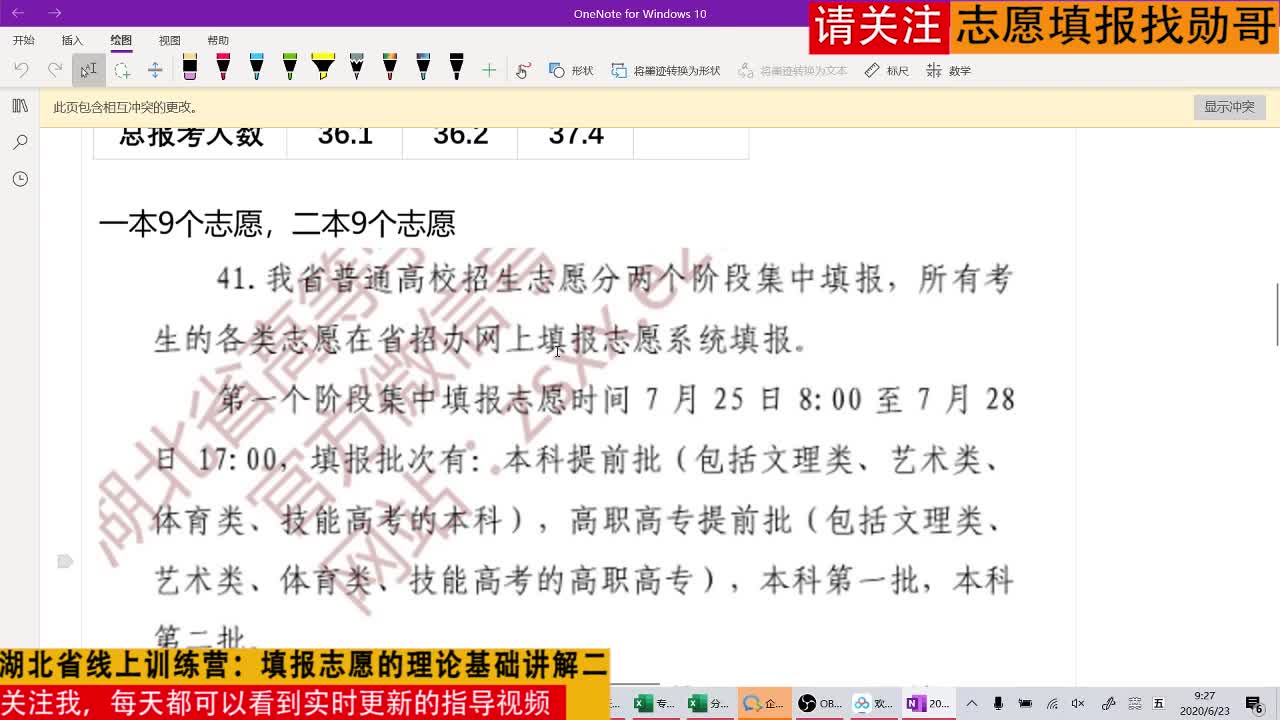Screen dimensions: 1280x720
Task: Click the heading 一本9个志愿，二本9个志愿
Action: point(277,223)
